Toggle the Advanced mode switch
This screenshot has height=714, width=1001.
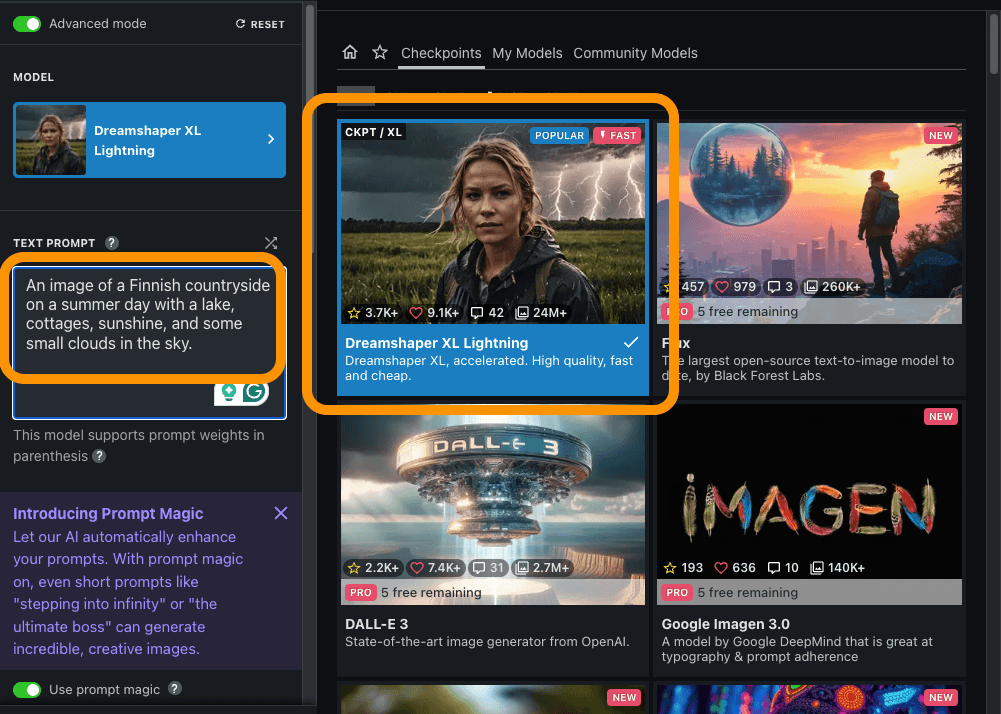(27, 24)
